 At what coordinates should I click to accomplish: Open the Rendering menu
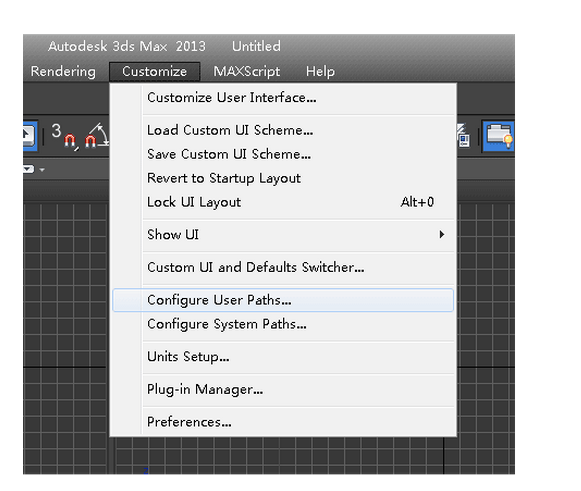63,71
